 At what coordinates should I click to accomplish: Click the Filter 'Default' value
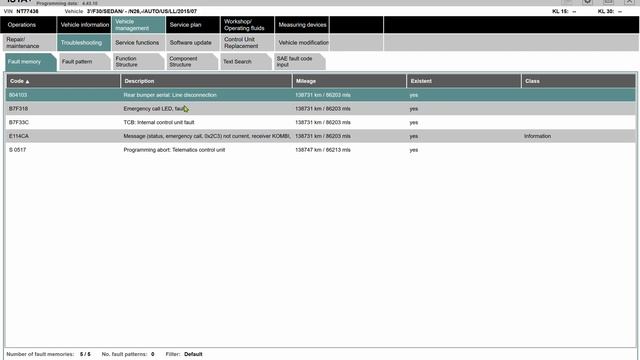(193, 354)
